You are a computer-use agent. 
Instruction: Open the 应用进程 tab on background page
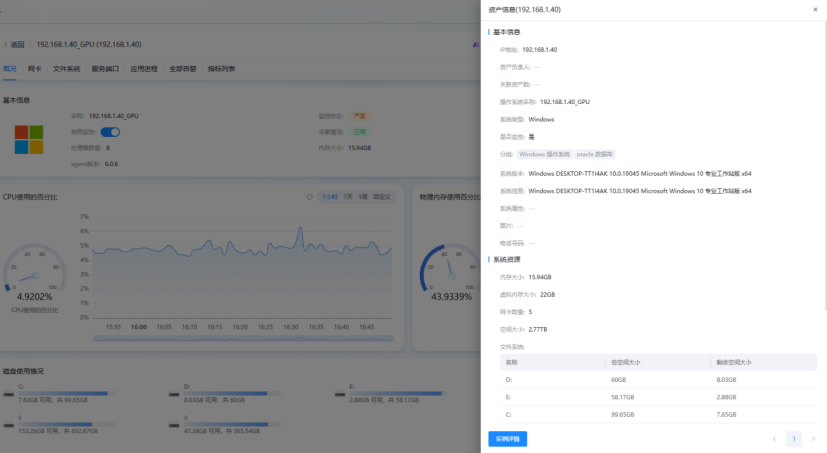[x=144, y=69]
